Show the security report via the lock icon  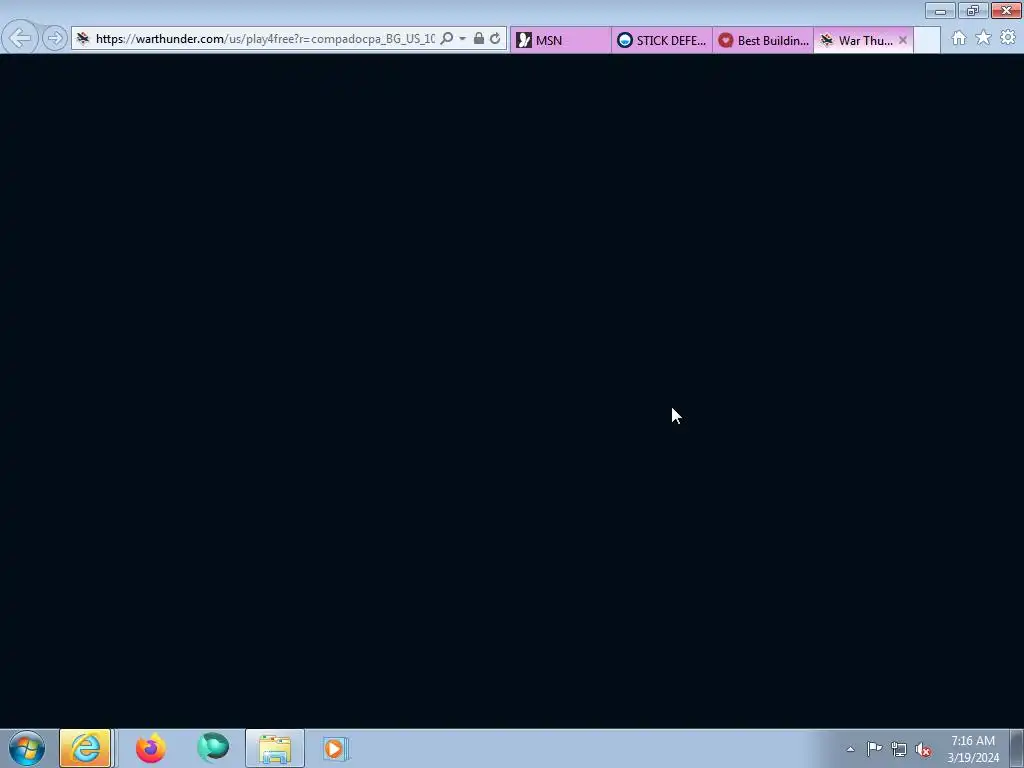point(479,39)
